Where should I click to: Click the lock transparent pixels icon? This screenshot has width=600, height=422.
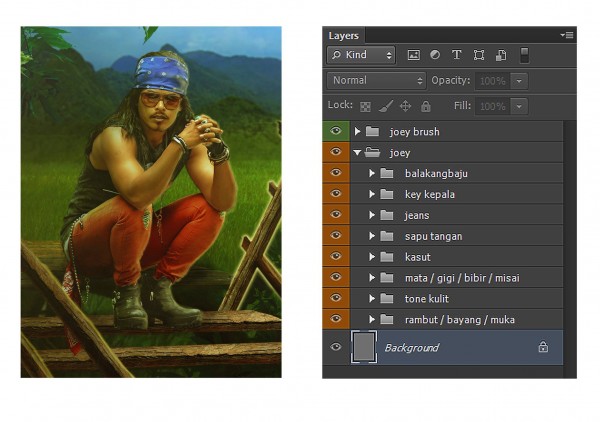pyautogui.click(x=365, y=106)
